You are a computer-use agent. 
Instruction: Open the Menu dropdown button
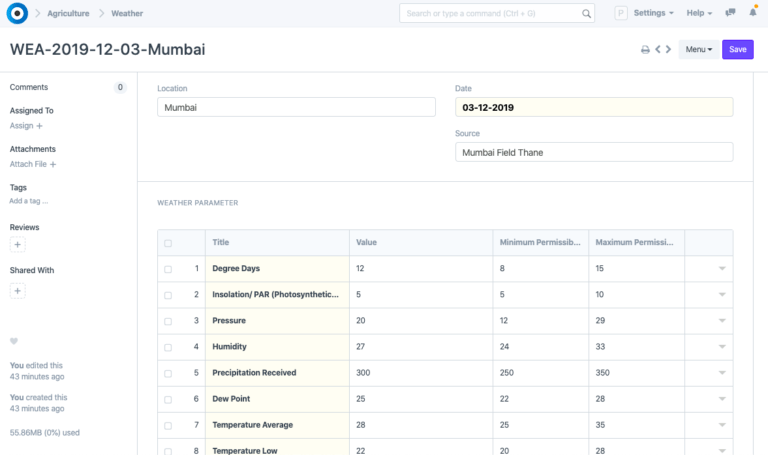tap(698, 50)
